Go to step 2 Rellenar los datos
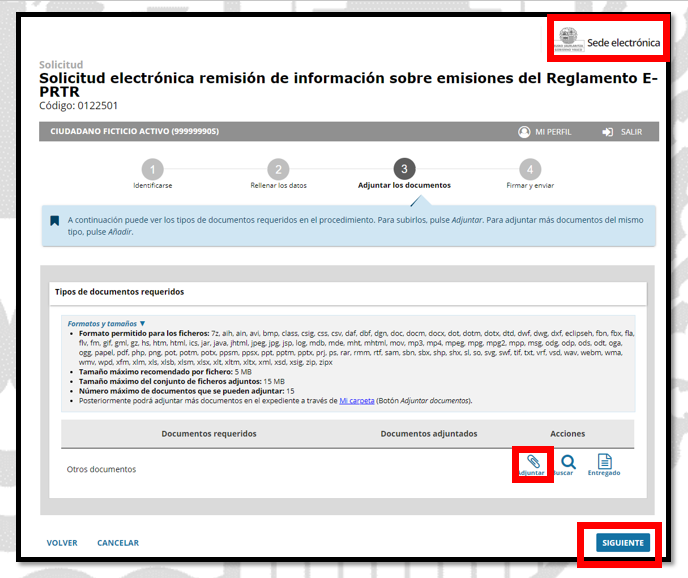 click(x=278, y=169)
